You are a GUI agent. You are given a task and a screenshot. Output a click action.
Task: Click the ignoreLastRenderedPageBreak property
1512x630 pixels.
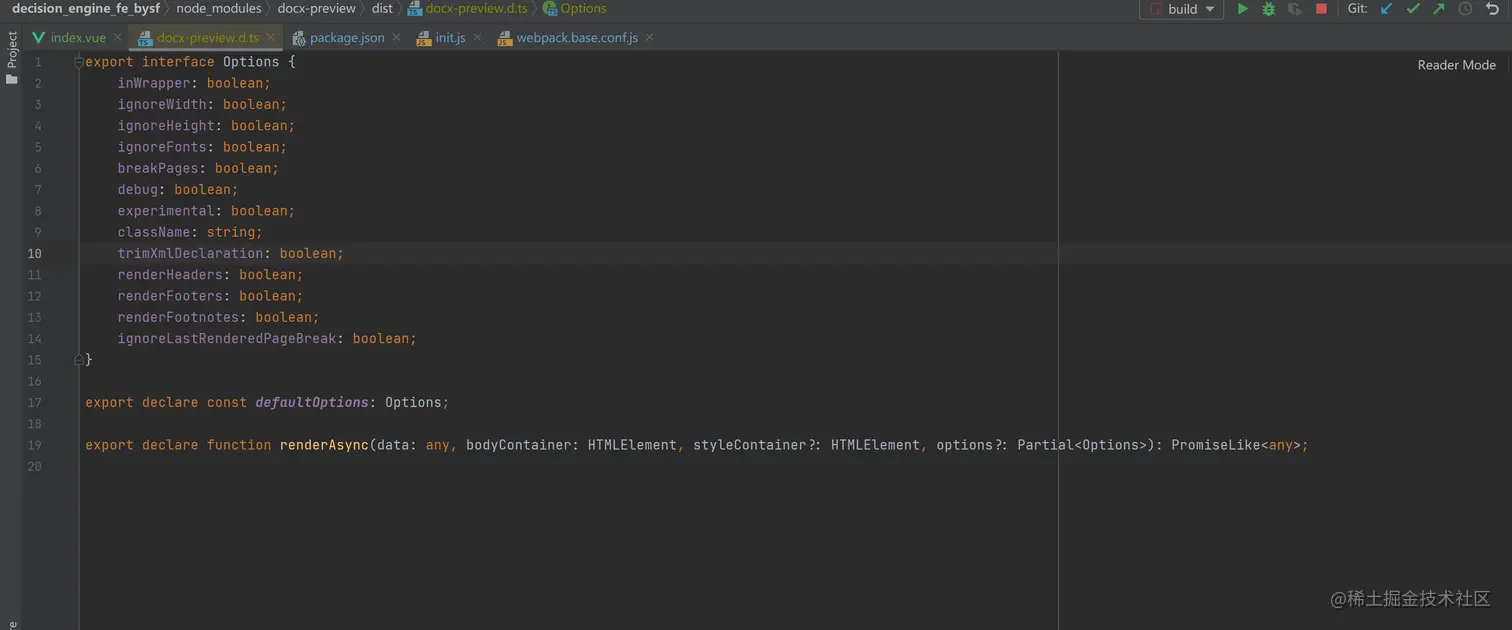(x=227, y=339)
